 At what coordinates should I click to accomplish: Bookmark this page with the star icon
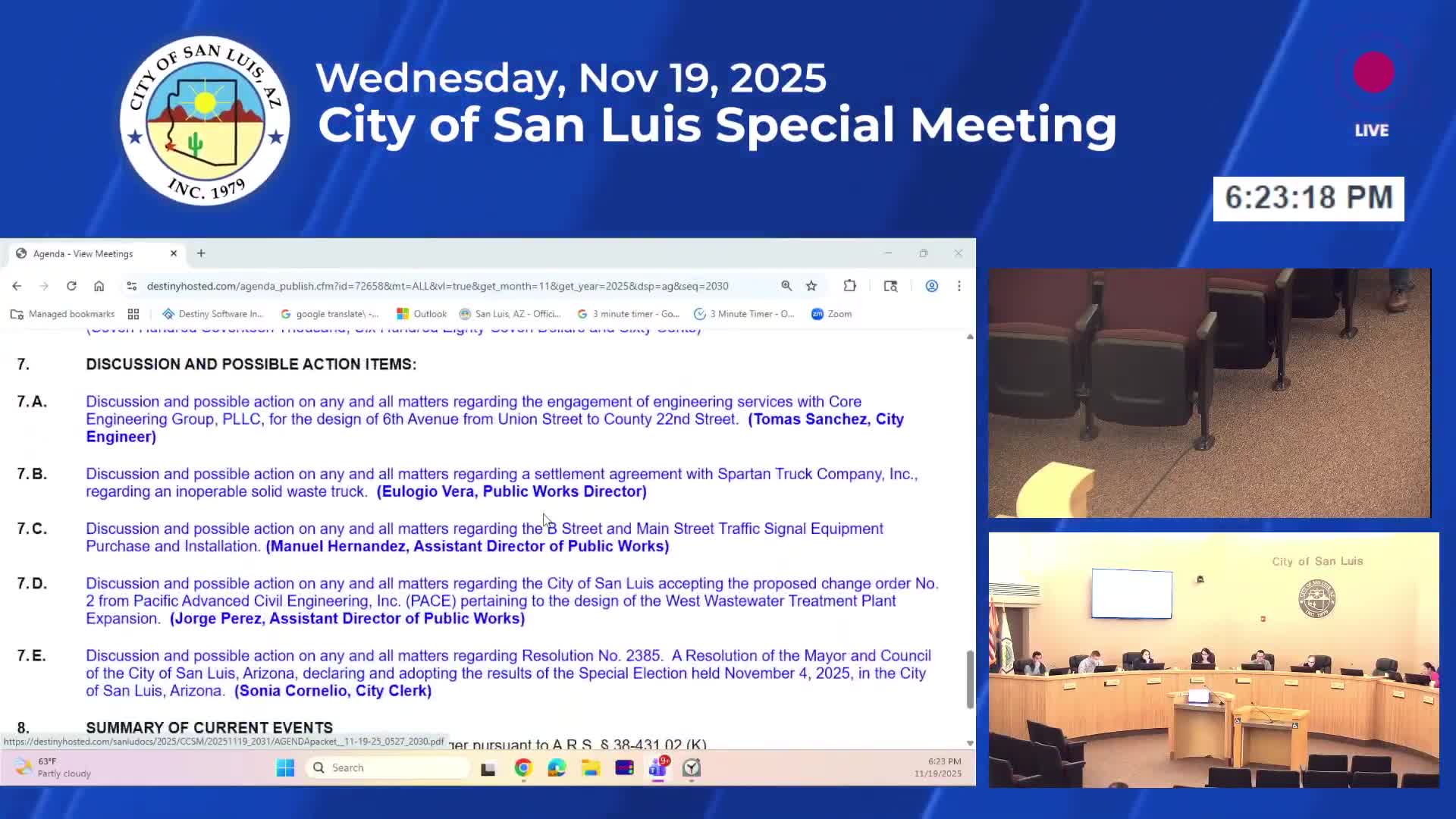(x=811, y=286)
